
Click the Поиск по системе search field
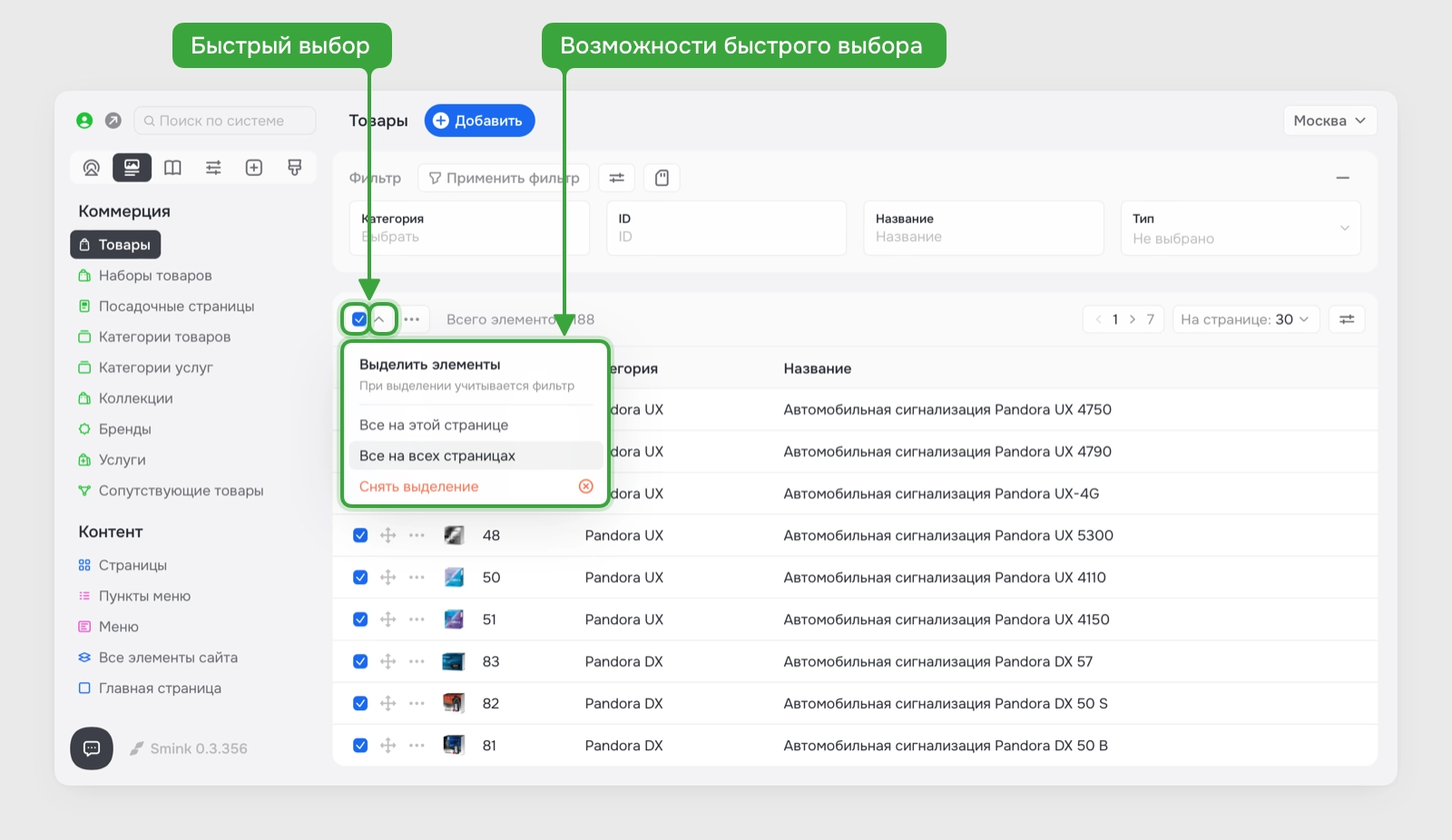click(x=225, y=121)
